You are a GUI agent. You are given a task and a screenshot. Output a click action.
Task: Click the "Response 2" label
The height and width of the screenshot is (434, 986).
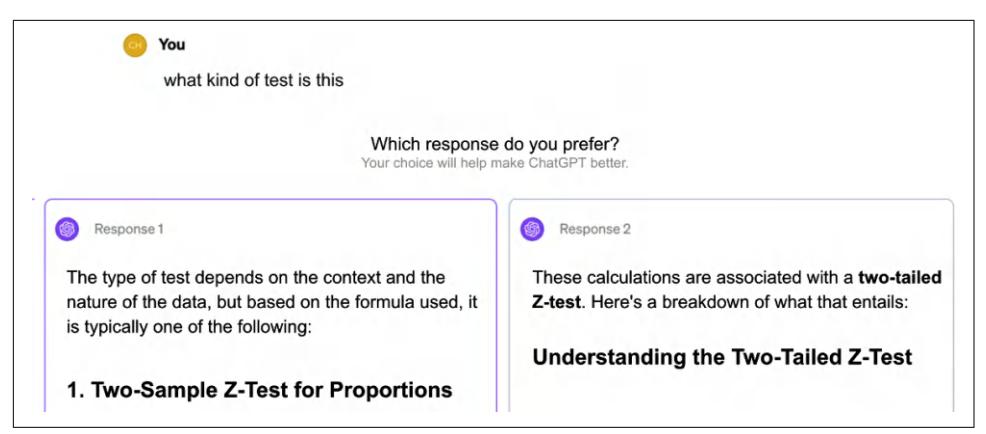tap(594, 229)
